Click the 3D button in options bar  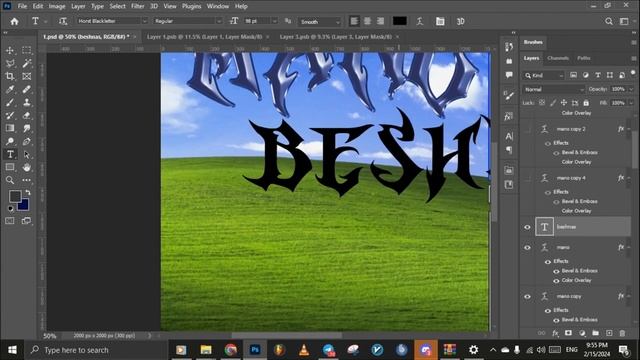click(x=460, y=21)
